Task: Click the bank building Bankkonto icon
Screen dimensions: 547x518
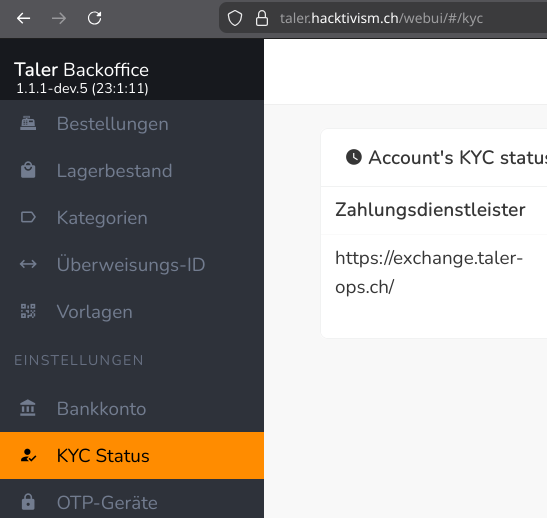Action: tap(28, 408)
